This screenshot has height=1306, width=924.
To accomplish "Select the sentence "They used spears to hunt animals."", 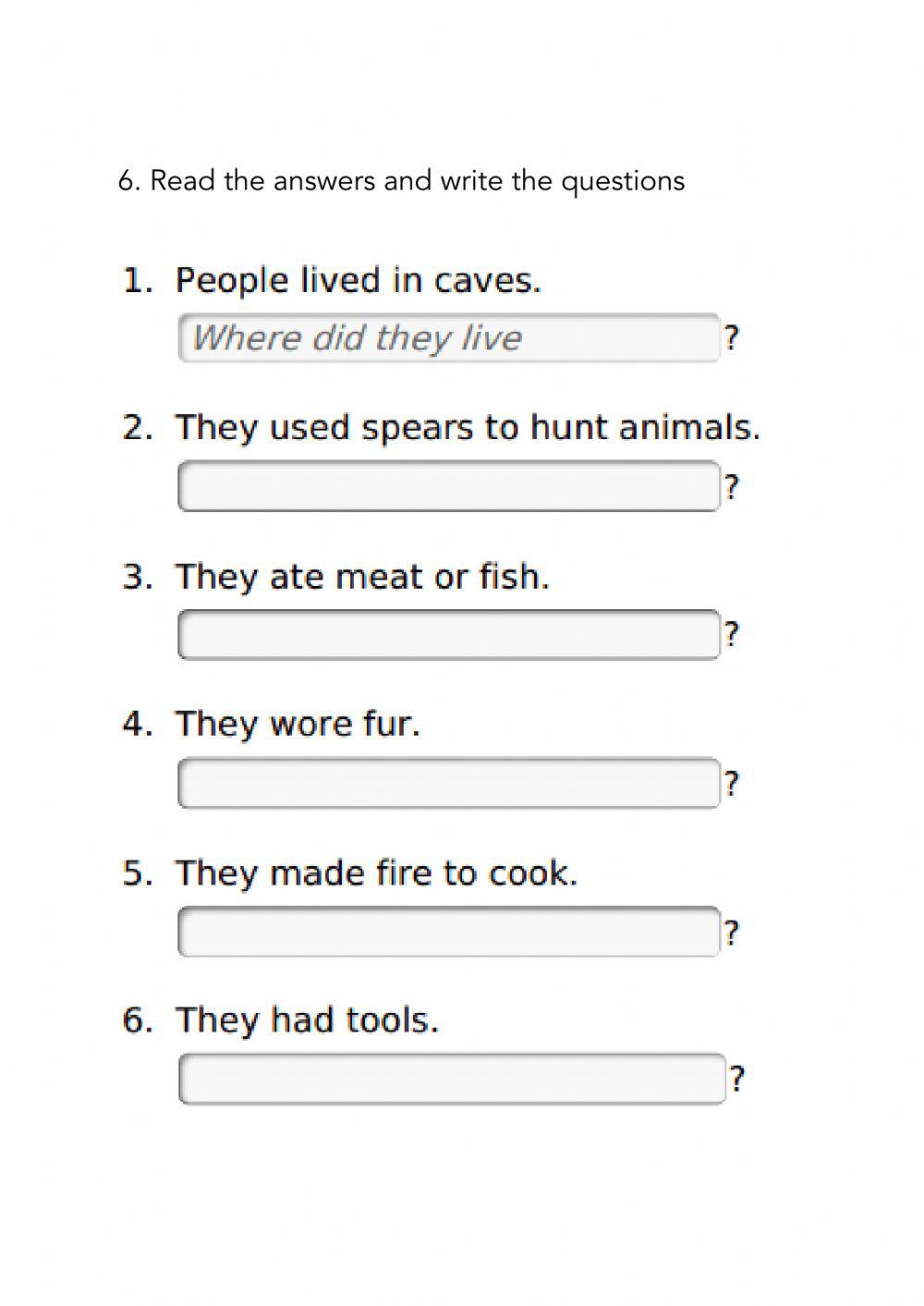I will pyautogui.click(x=468, y=428).
